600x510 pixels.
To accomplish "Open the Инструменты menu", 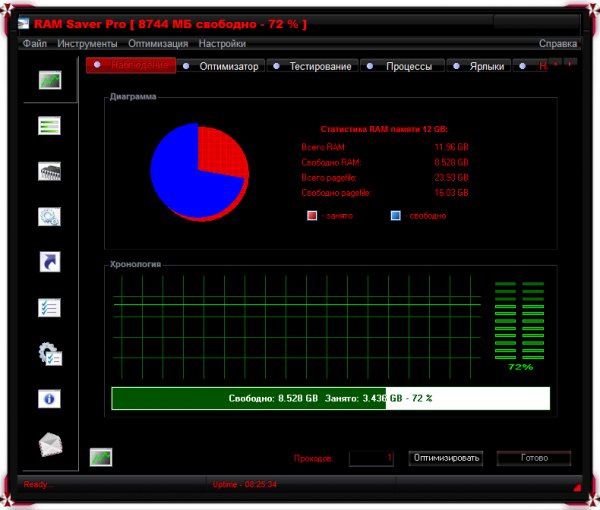I will pos(87,44).
